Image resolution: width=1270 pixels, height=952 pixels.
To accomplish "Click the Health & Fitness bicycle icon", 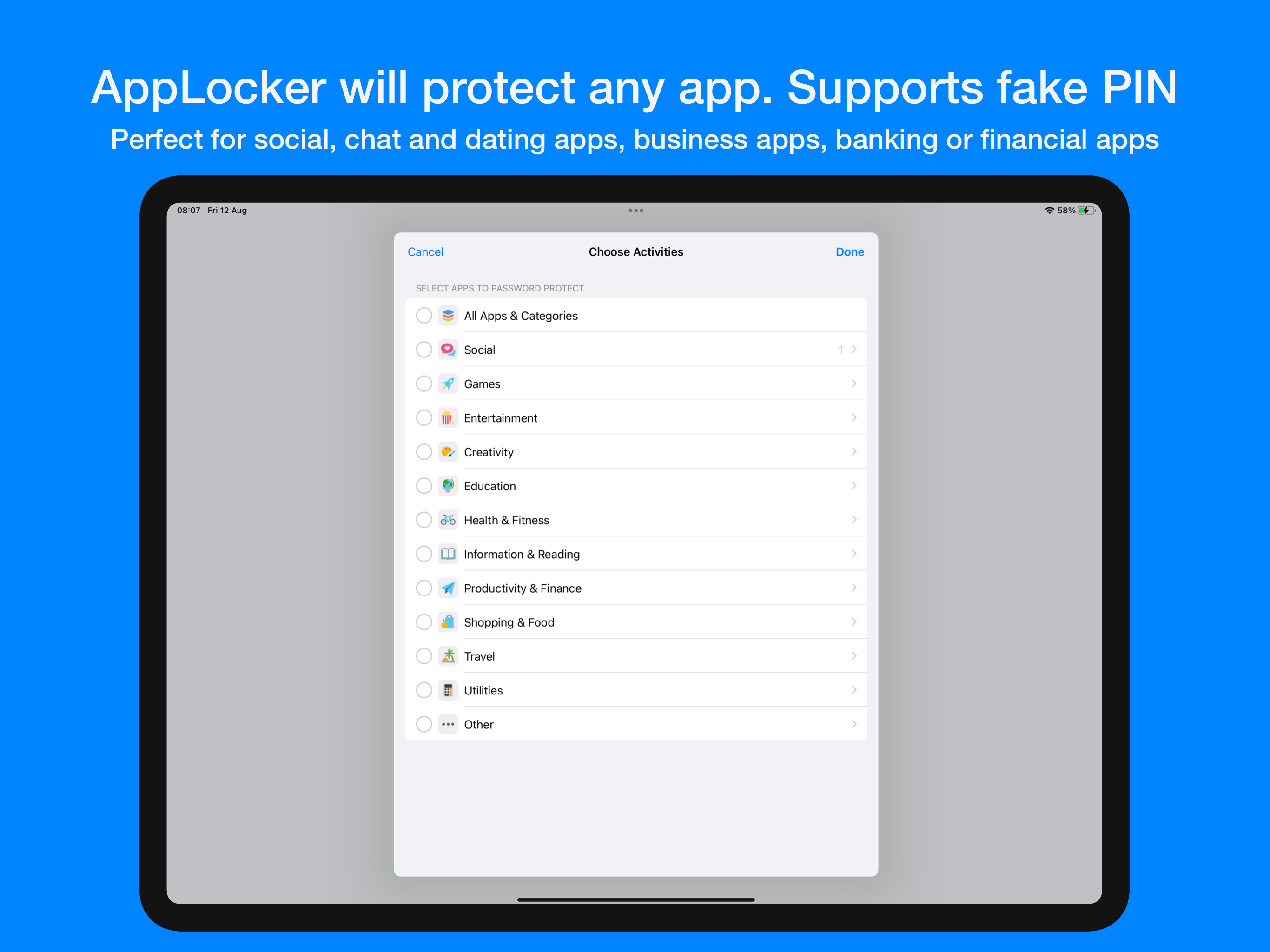I will [x=448, y=520].
